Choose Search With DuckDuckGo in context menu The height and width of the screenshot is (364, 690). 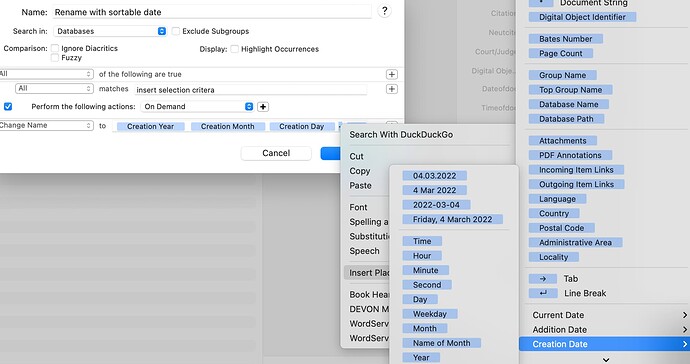pos(401,135)
